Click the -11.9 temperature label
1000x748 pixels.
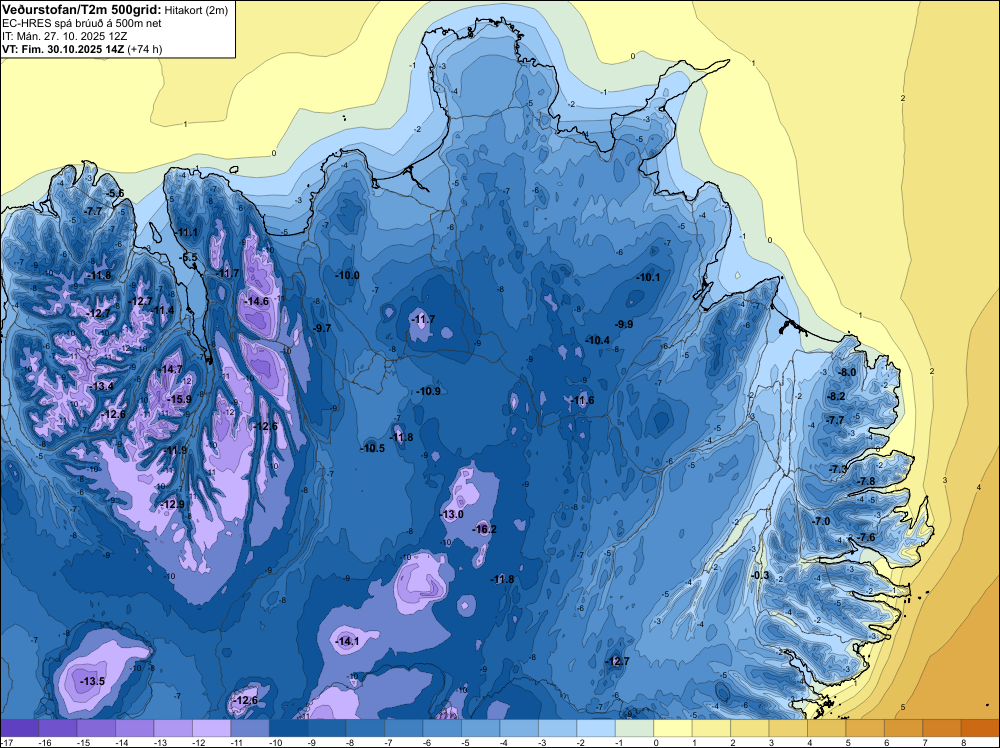click(x=175, y=450)
